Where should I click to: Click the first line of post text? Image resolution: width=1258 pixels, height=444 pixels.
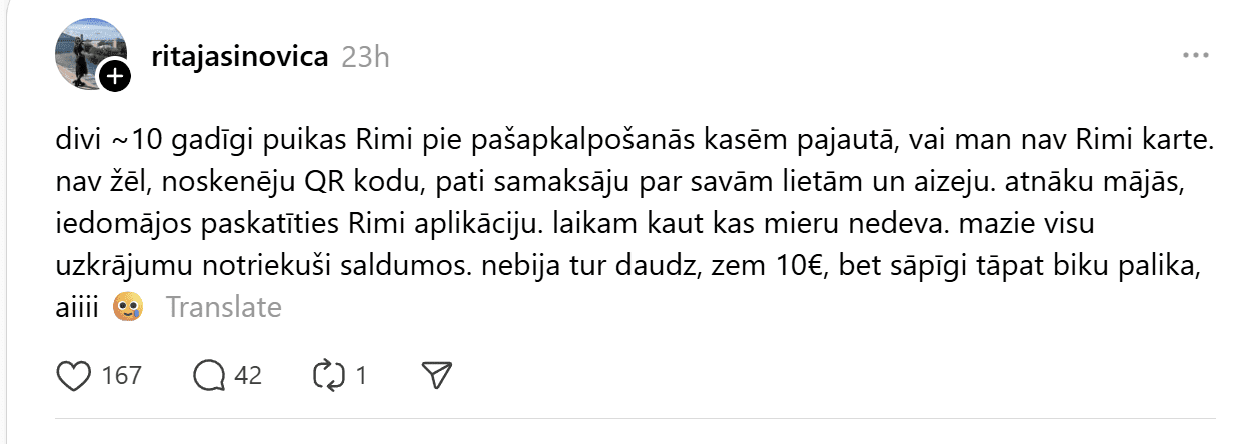click(634, 141)
